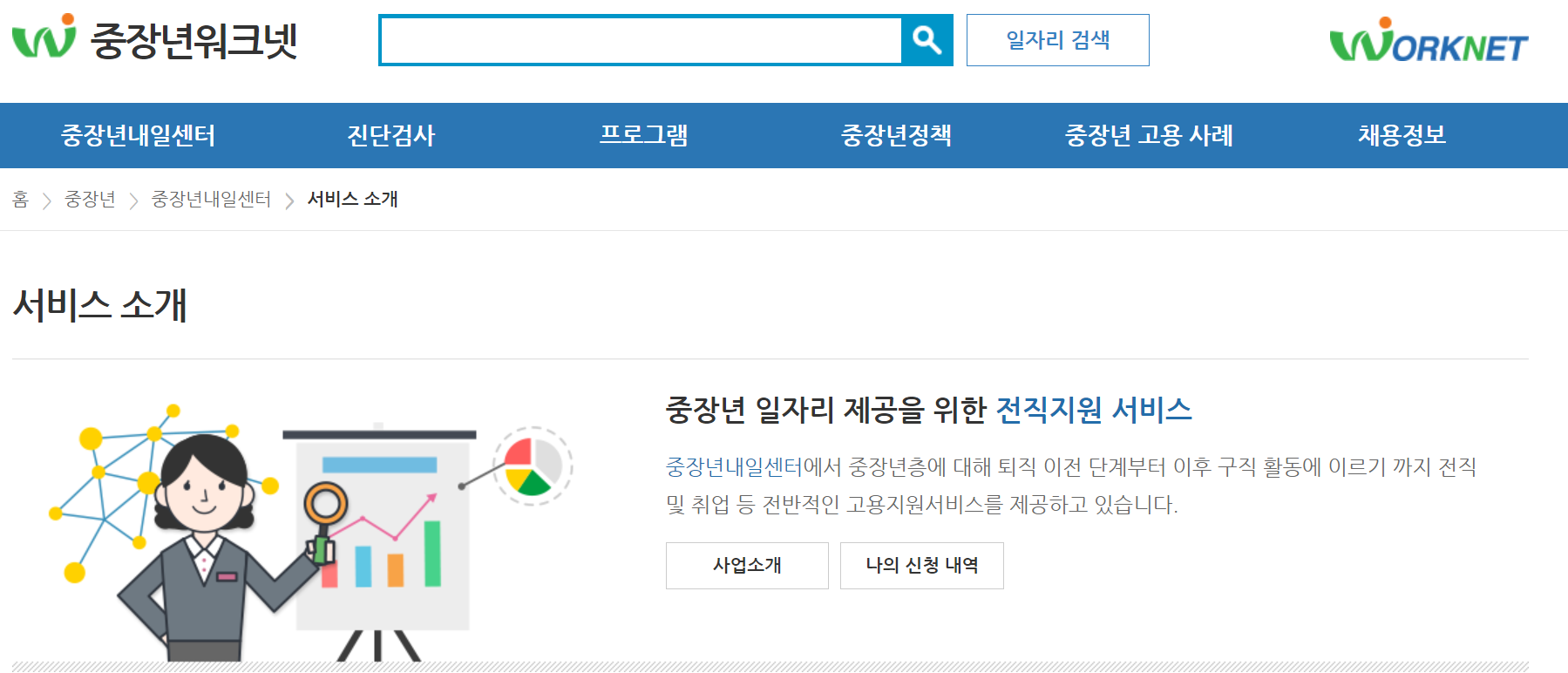
Task: Click 중장년내일센터 breadcrumb link
Action: (x=211, y=199)
